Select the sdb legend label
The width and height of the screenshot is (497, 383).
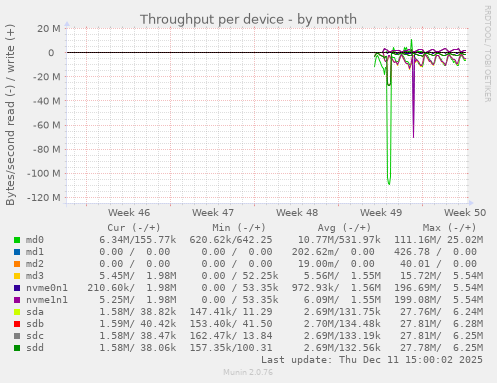pos(35,324)
